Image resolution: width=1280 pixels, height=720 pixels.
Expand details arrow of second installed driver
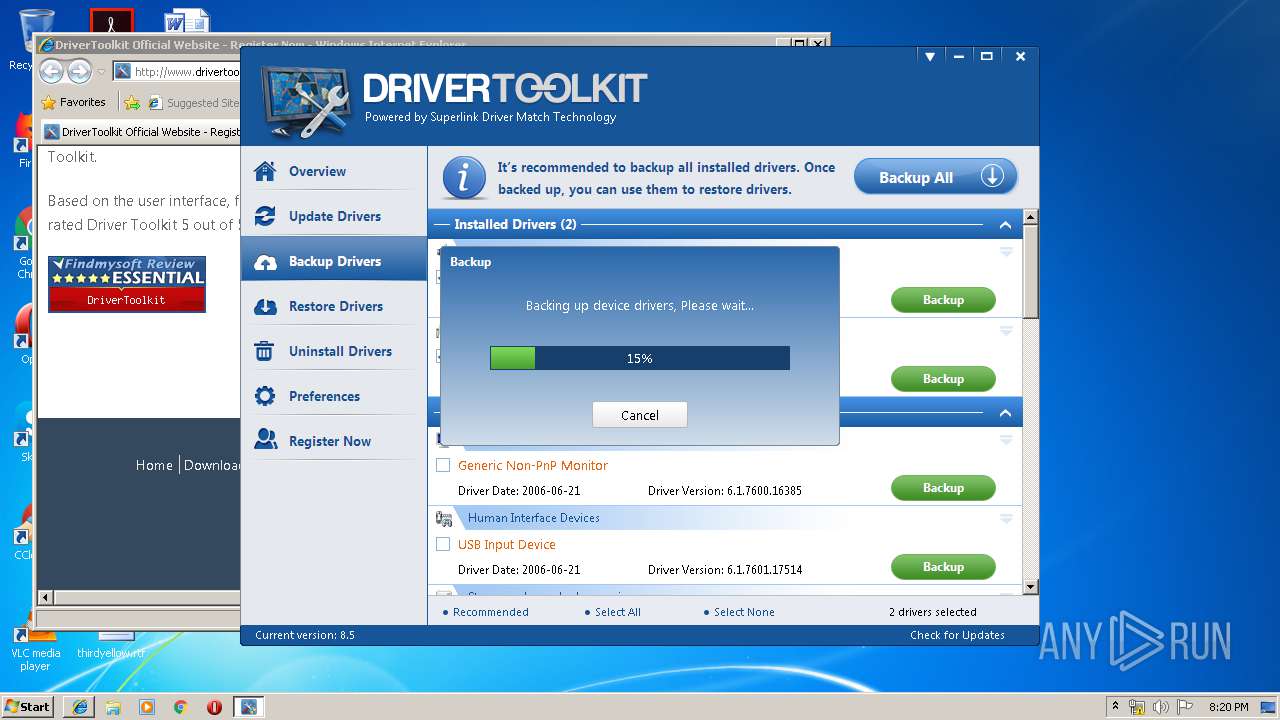(x=1006, y=331)
